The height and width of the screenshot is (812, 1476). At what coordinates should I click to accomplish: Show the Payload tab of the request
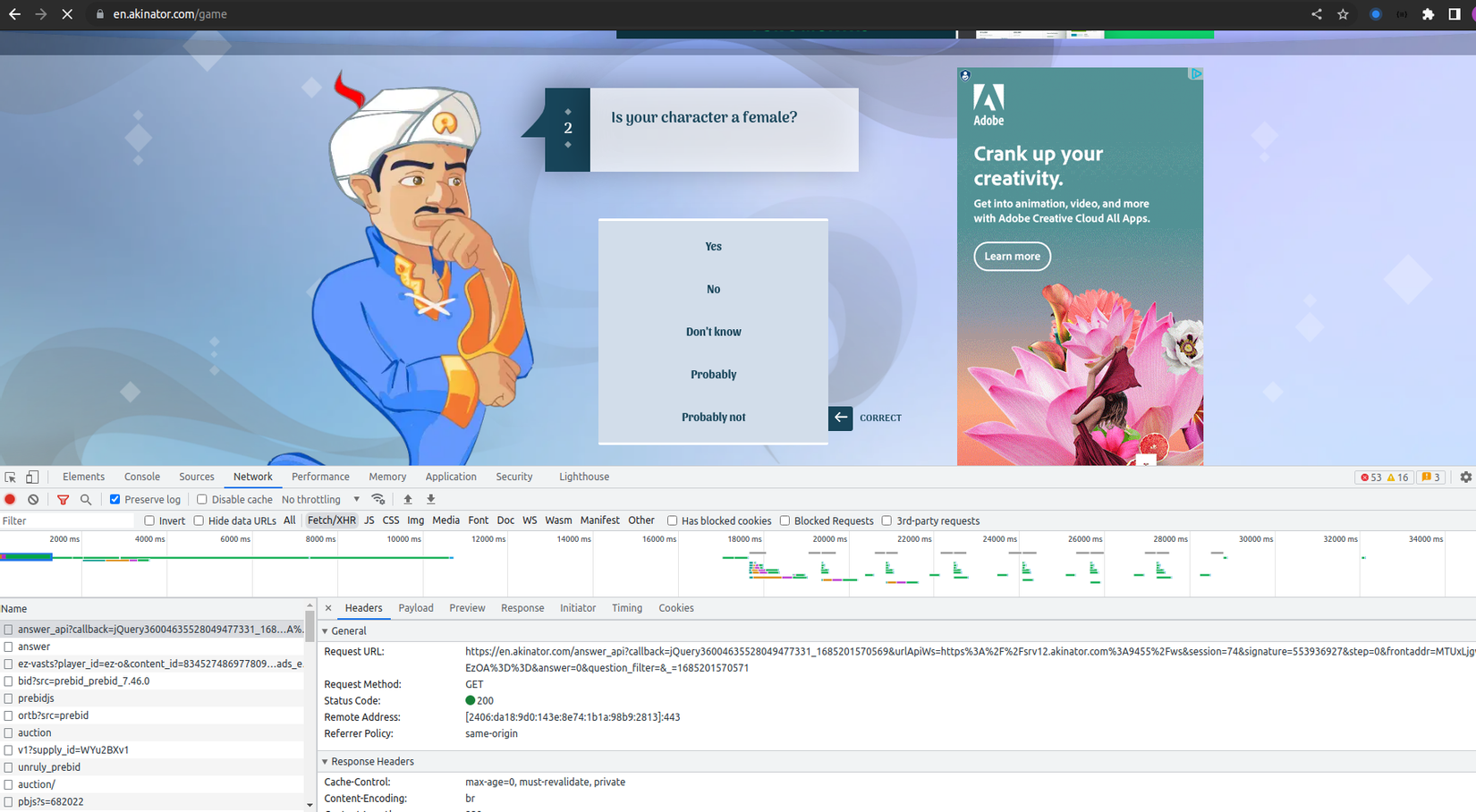(x=416, y=608)
